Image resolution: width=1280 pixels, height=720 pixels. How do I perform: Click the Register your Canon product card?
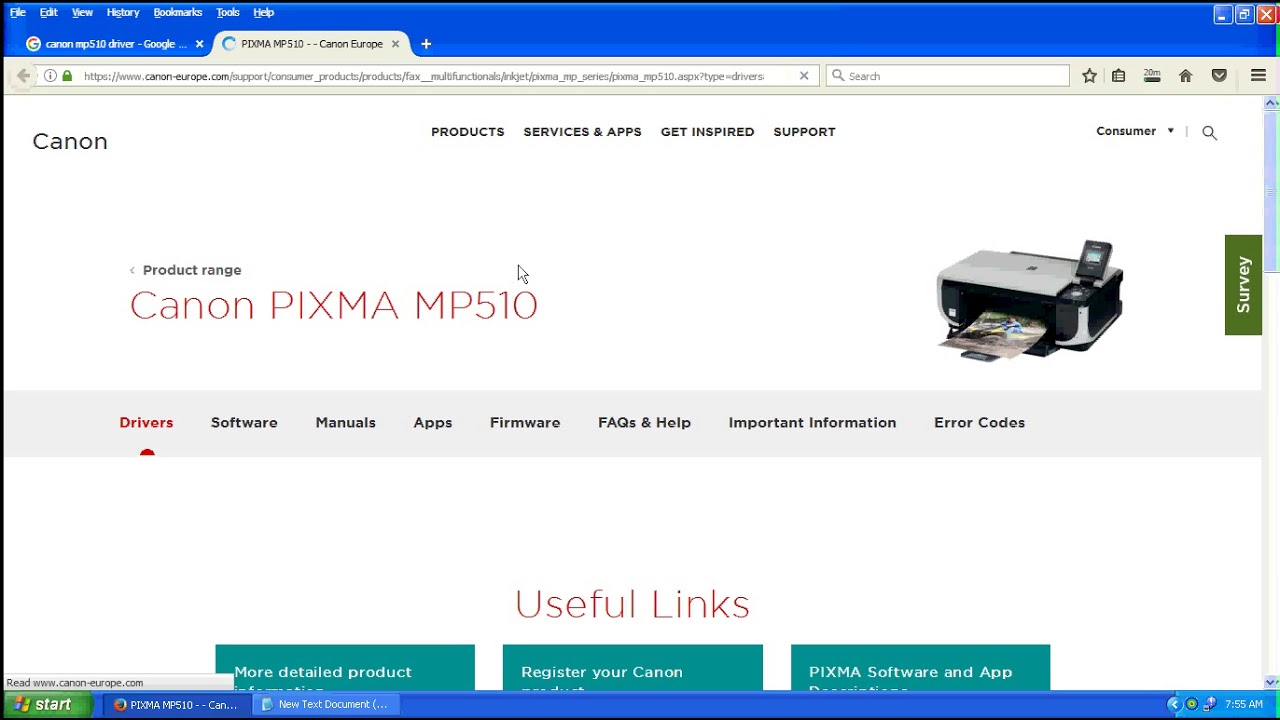tap(633, 668)
